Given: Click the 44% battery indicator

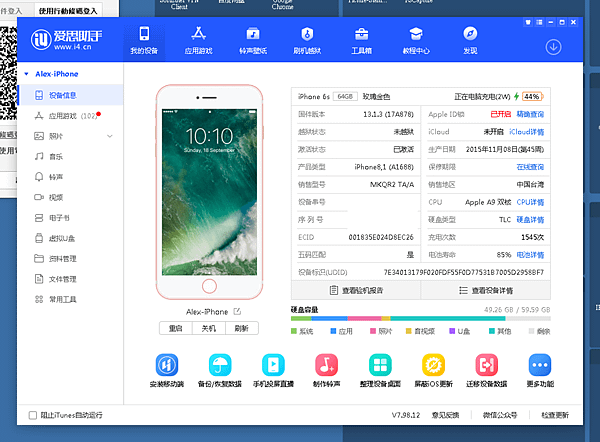Looking at the screenshot, I should (532, 96).
